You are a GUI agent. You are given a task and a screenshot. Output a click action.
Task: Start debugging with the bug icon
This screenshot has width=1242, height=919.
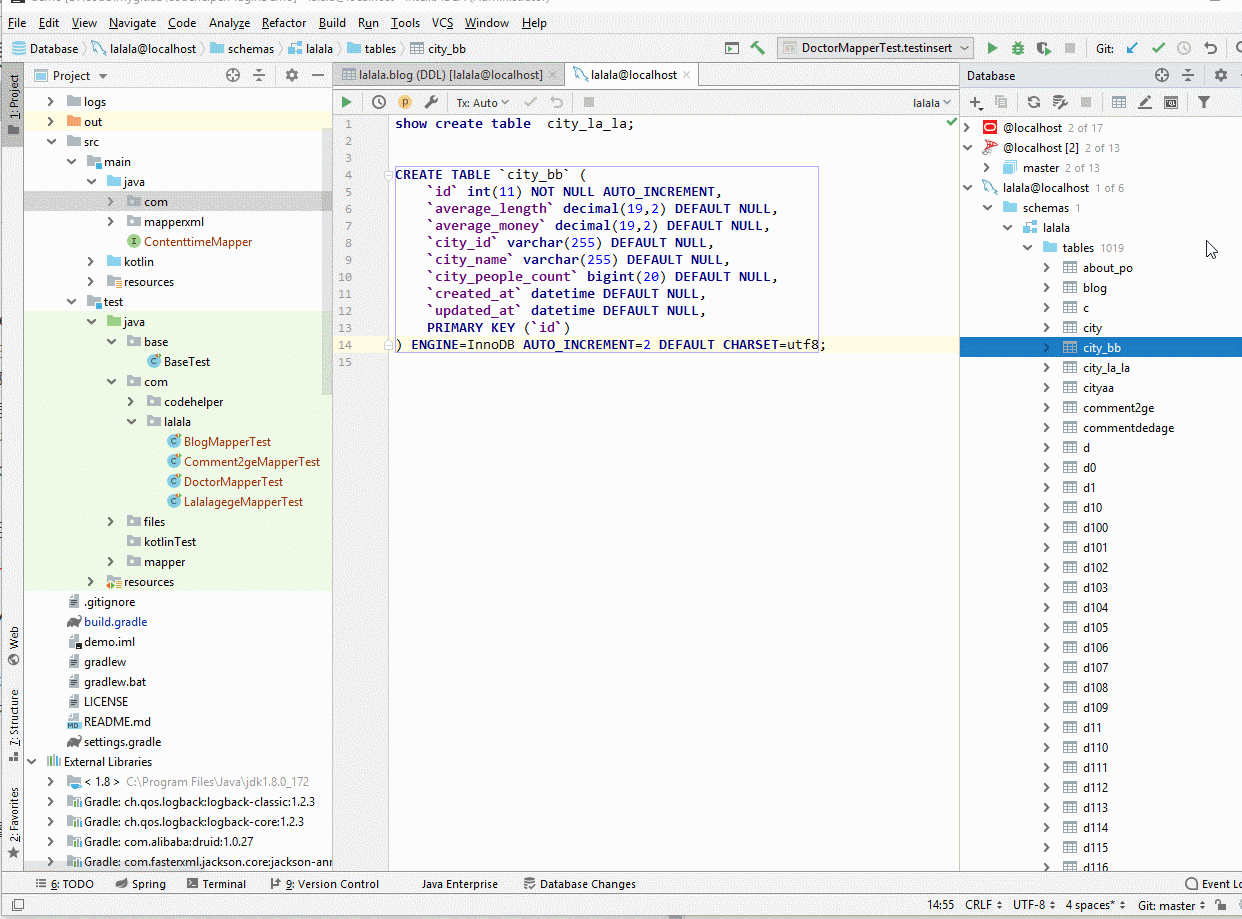coord(1019,47)
